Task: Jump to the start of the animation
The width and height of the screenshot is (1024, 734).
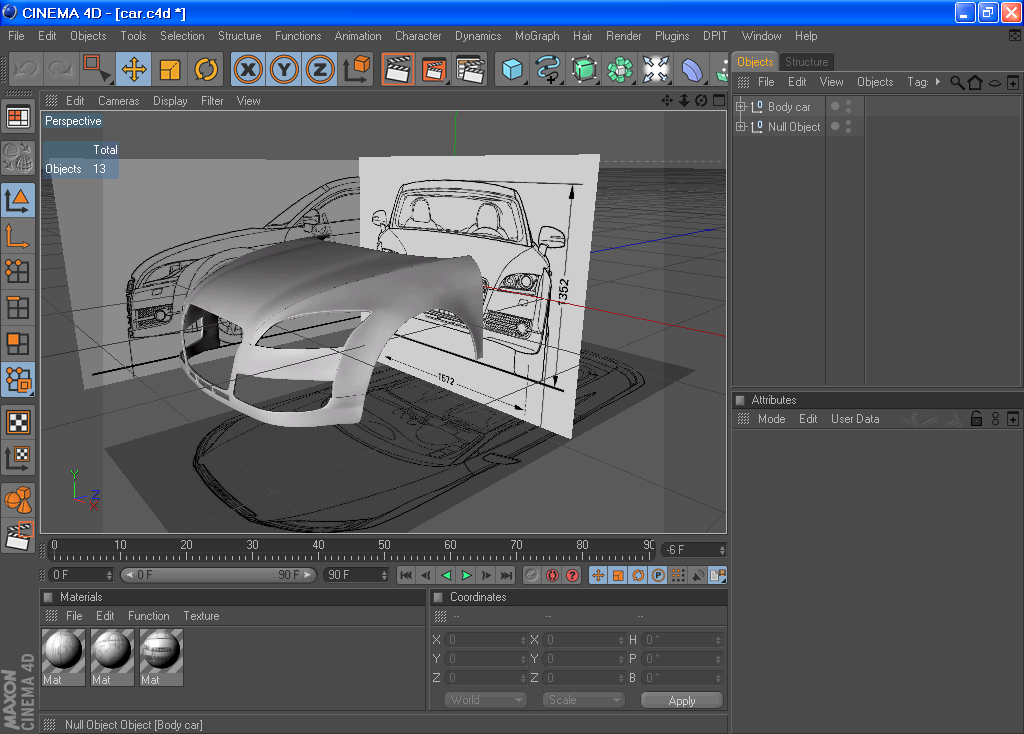Action: pos(406,575)
